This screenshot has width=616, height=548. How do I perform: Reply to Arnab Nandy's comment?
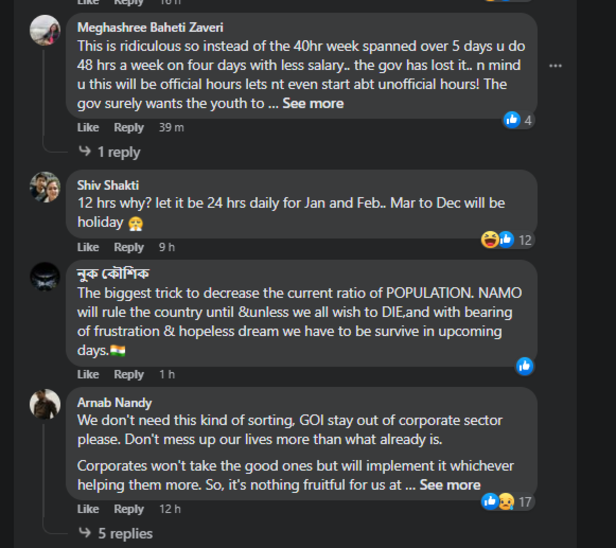[x=129, y=509]
